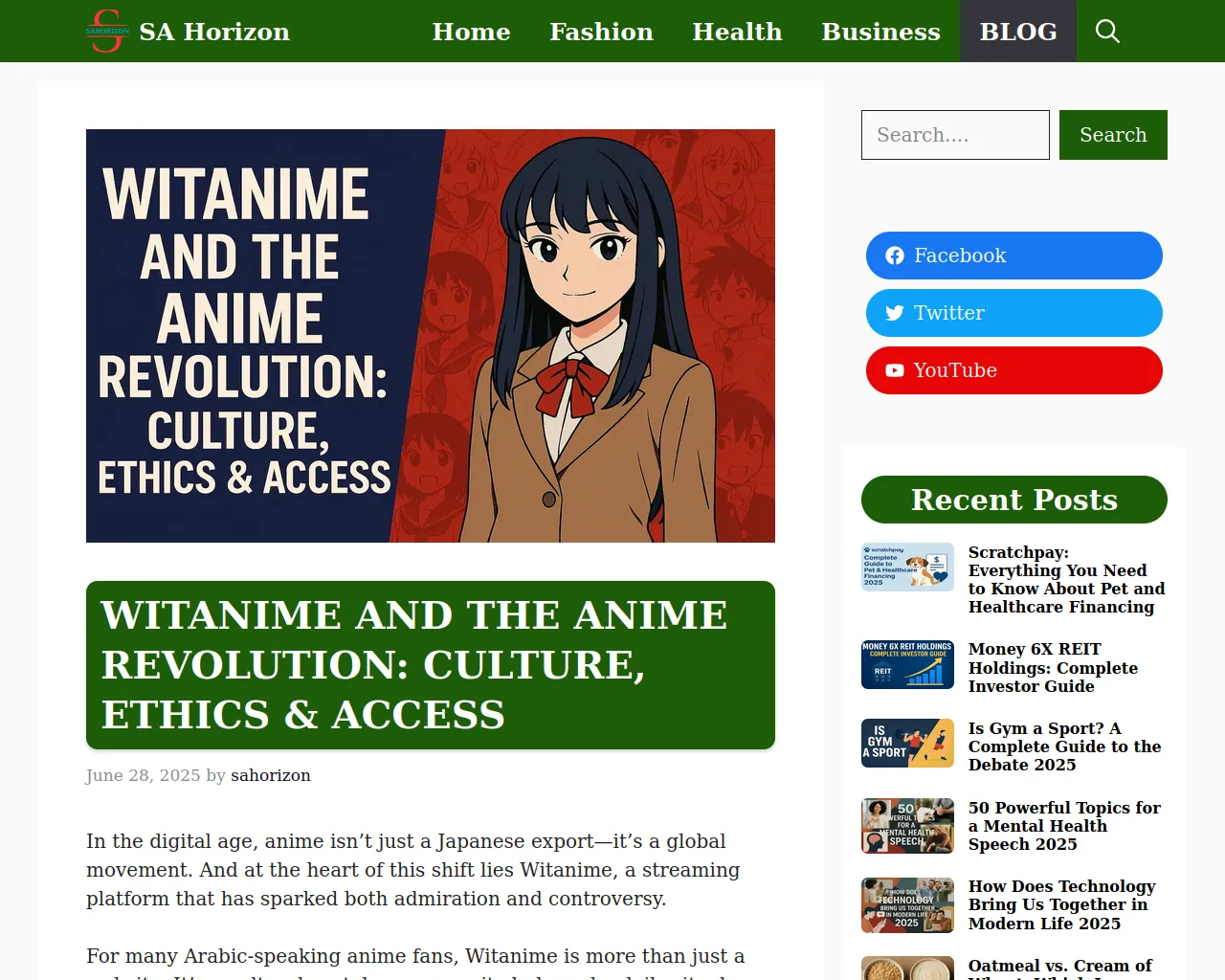Screen dimensions: 1225x980
Task: Open the Facebook social button
Action: click(x=1014, y=256)
